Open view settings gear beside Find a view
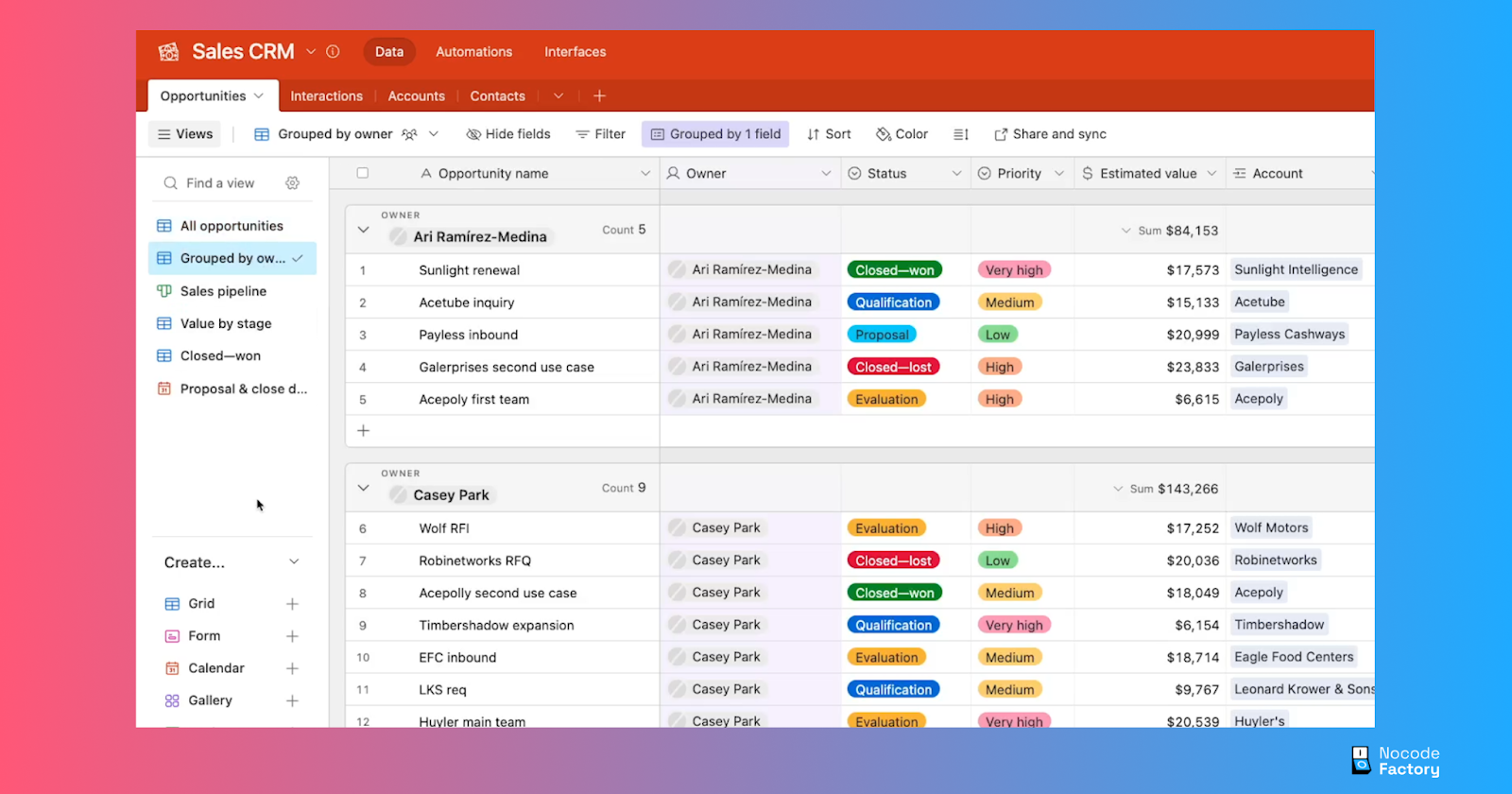 click(293, 183)
